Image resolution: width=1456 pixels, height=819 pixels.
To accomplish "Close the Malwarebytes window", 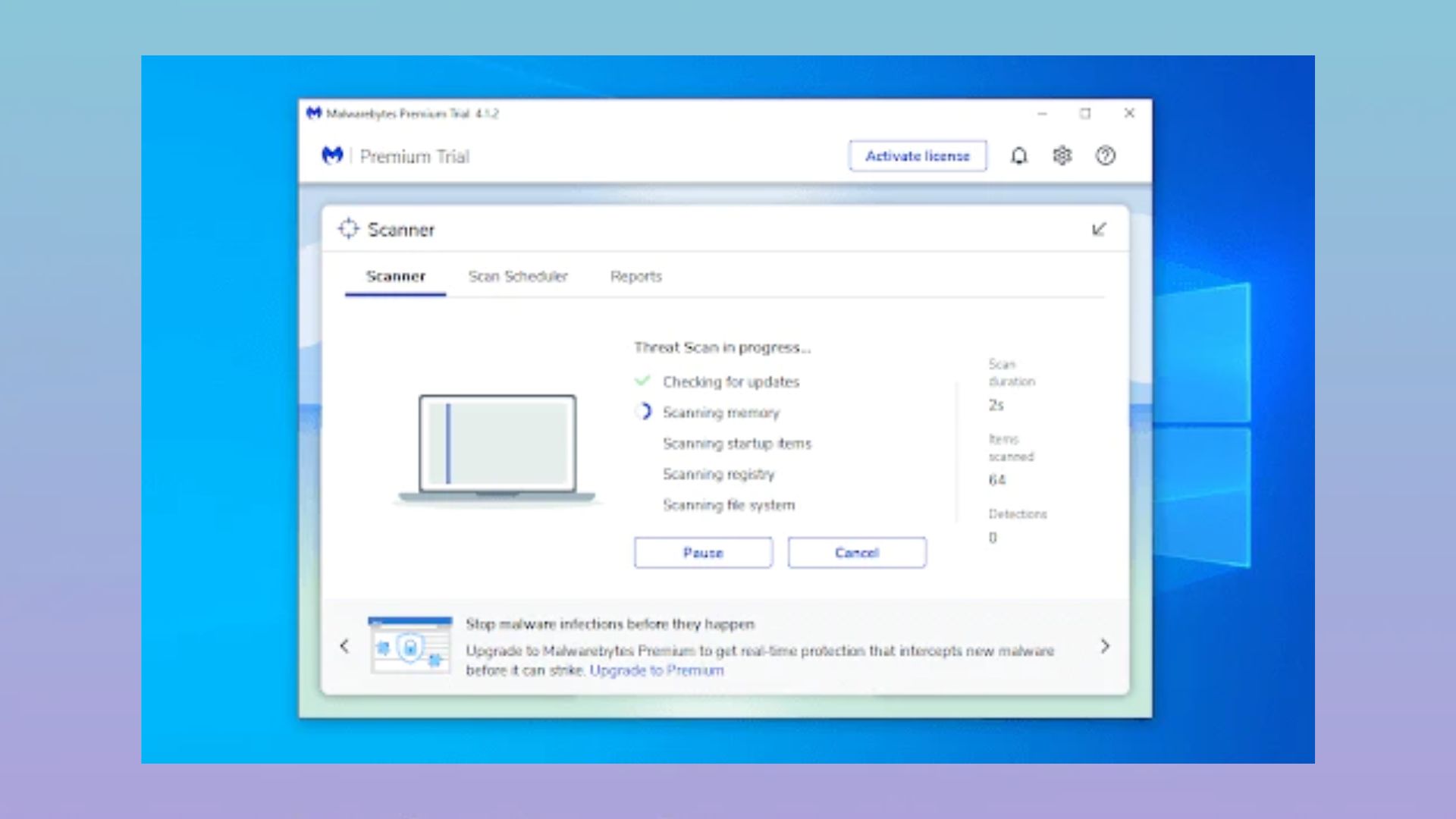I will click(x=1129, y=114).
